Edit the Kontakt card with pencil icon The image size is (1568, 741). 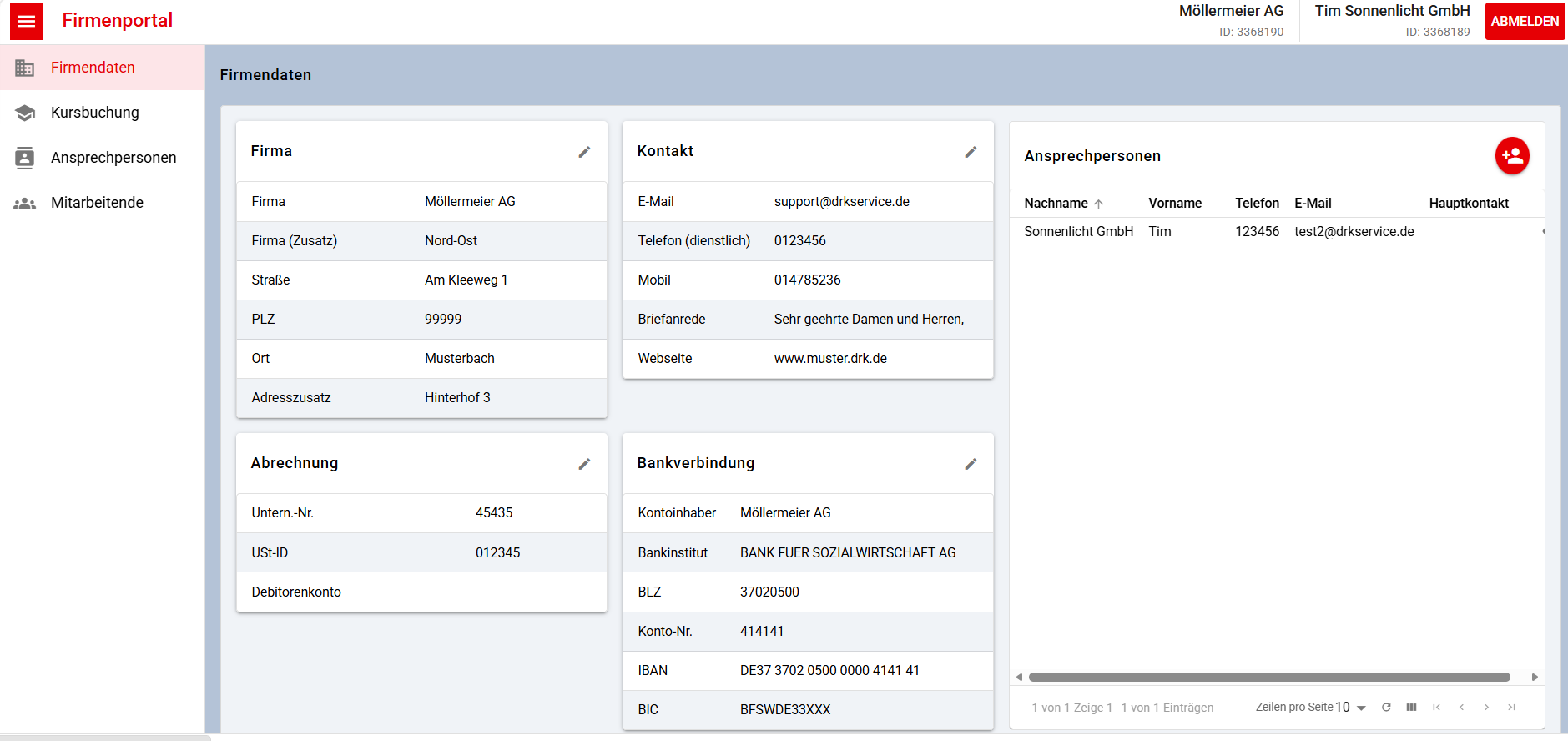[971, 152]
